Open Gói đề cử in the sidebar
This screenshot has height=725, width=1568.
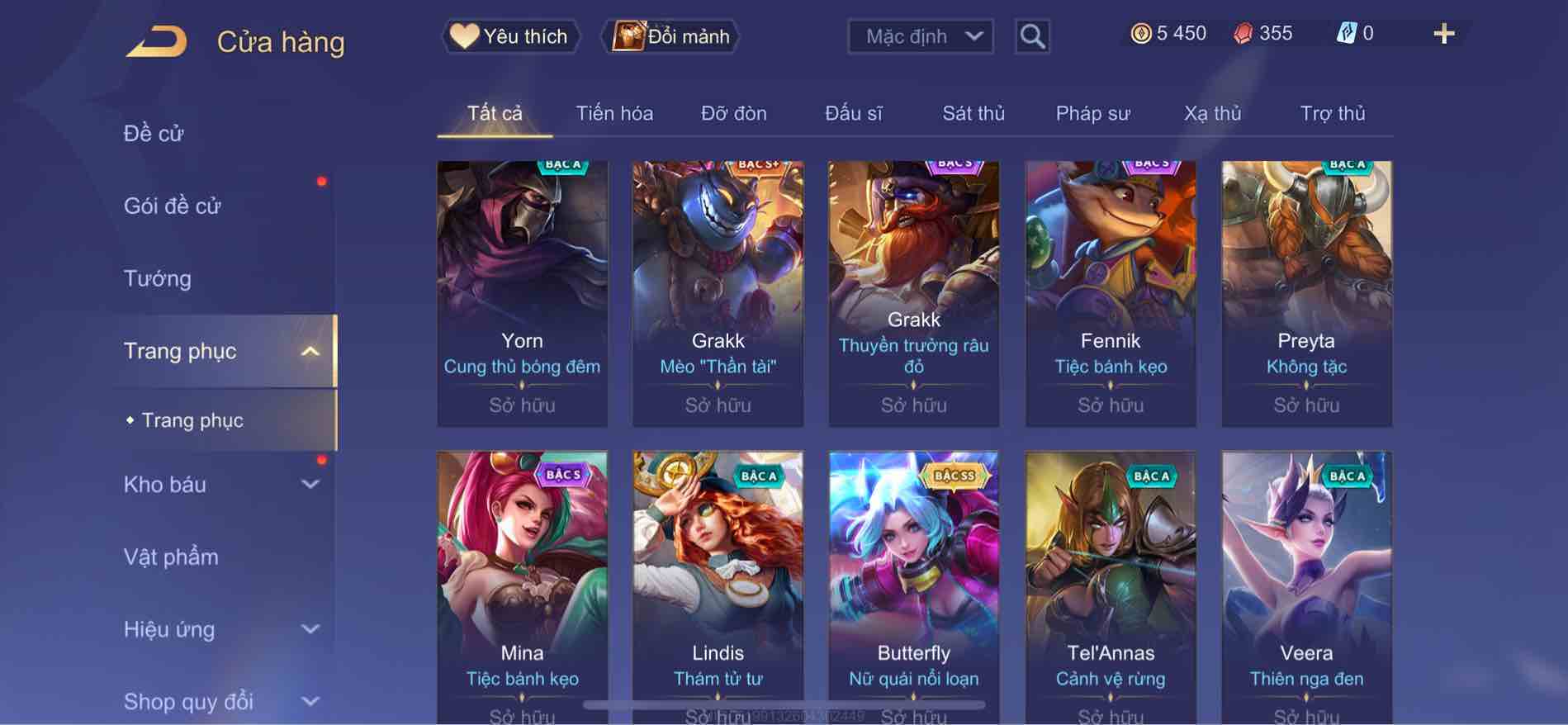[172, 206]
